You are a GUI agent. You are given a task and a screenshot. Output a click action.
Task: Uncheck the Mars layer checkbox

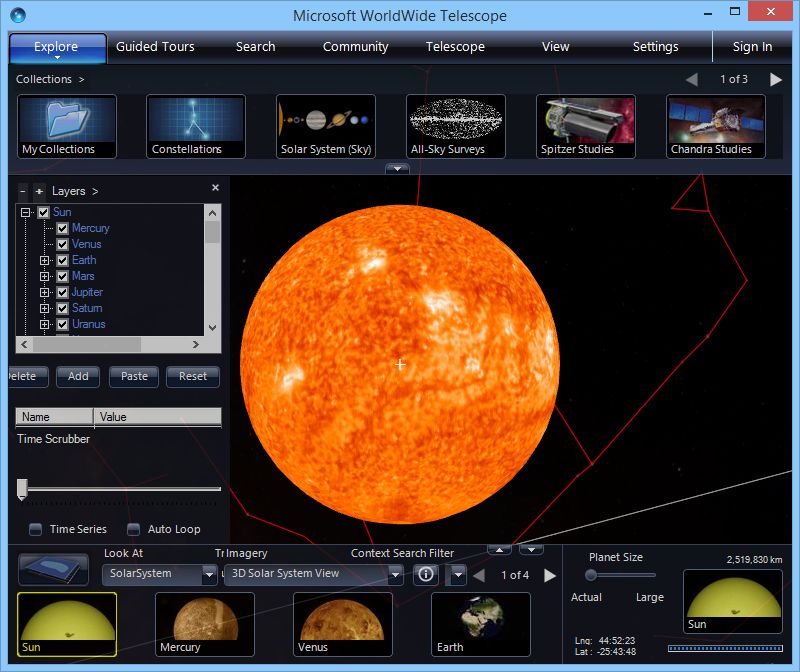pos(62,277)
